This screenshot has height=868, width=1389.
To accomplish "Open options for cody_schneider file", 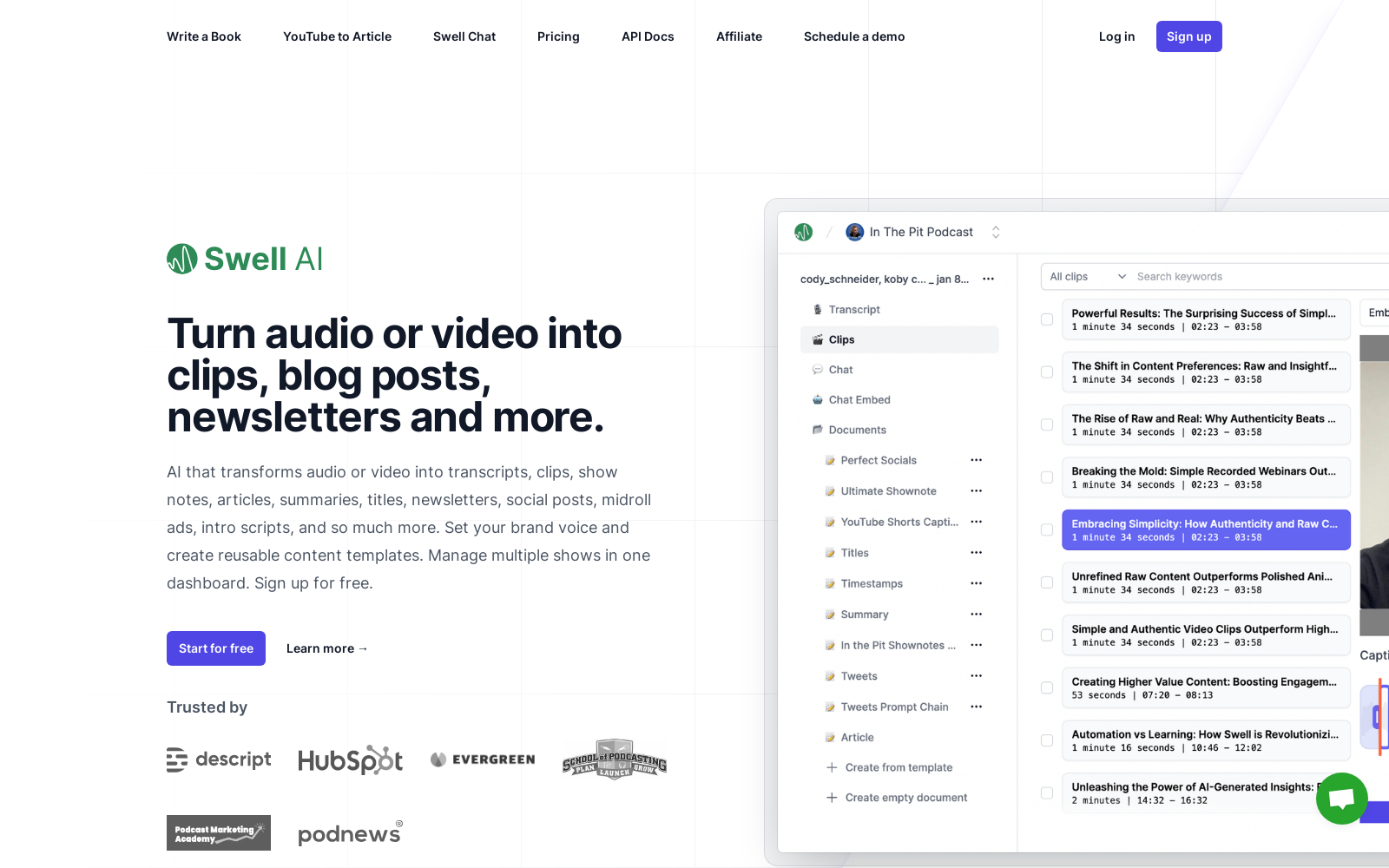I will [x=988, y=279].
